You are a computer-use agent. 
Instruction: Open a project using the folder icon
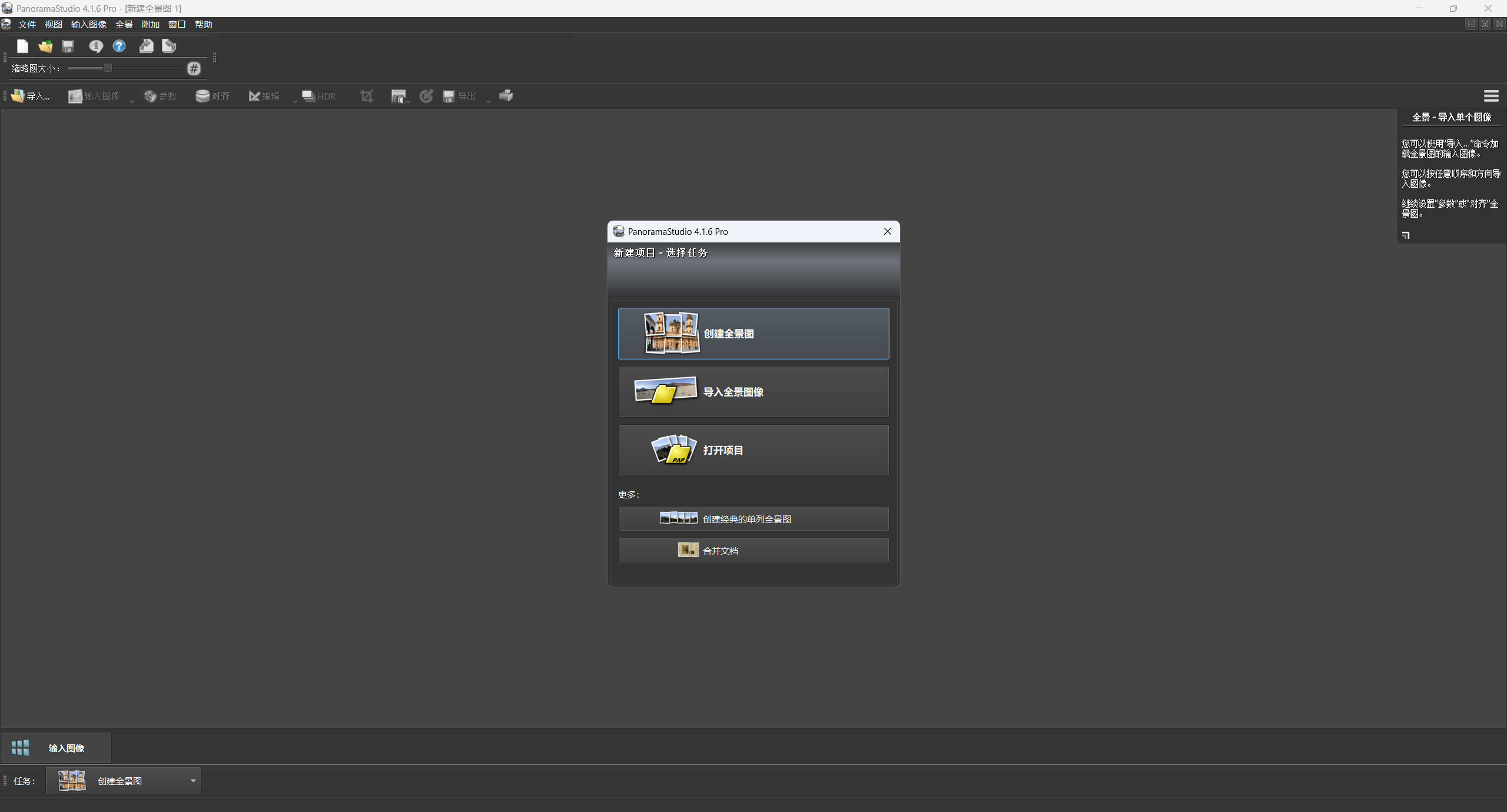pyautogui.click(x=45, y=46)
